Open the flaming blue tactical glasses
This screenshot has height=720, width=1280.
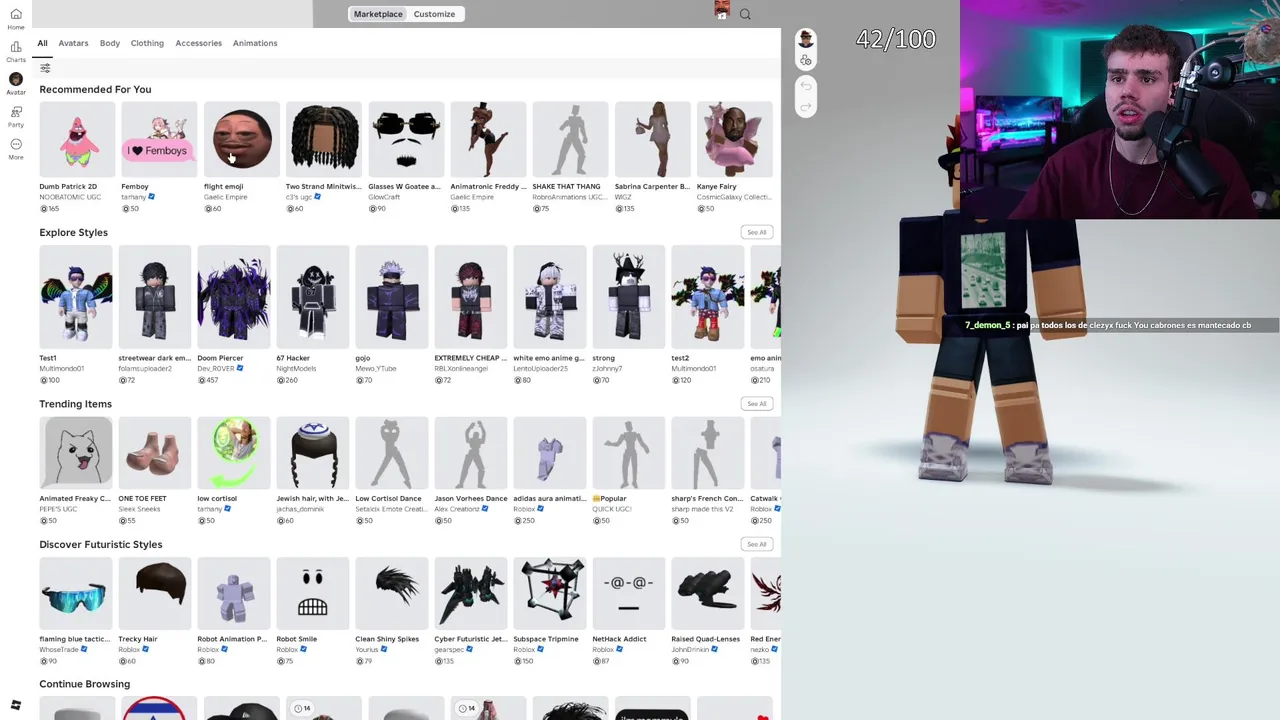76,594
